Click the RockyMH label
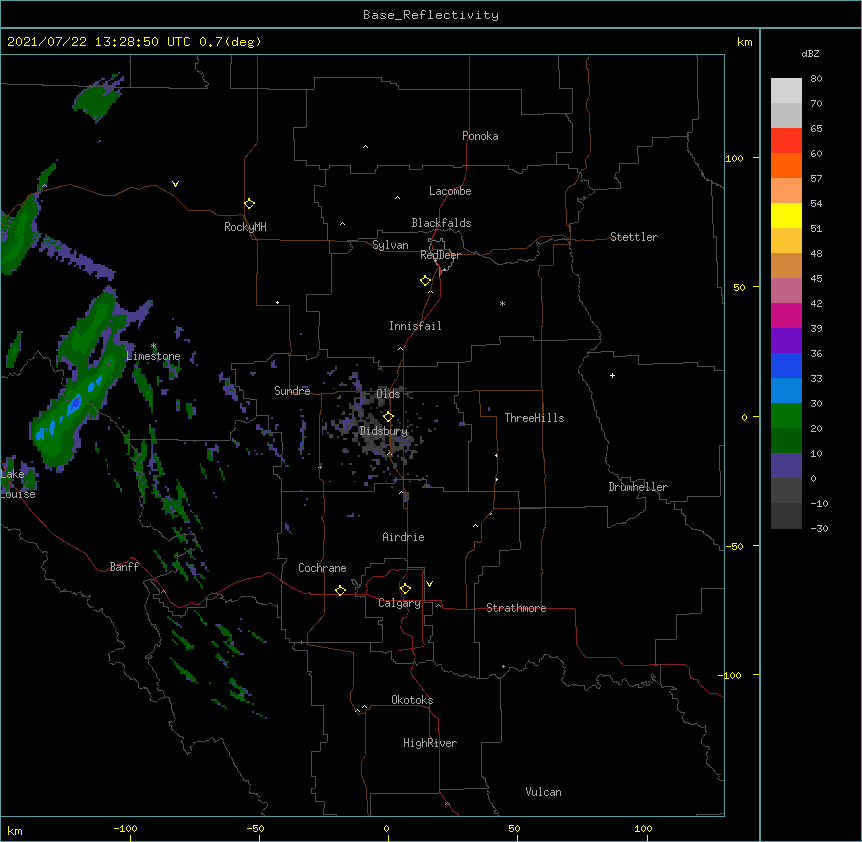The width and height of the screenshot is (862, 842). (x=245, y=227)
